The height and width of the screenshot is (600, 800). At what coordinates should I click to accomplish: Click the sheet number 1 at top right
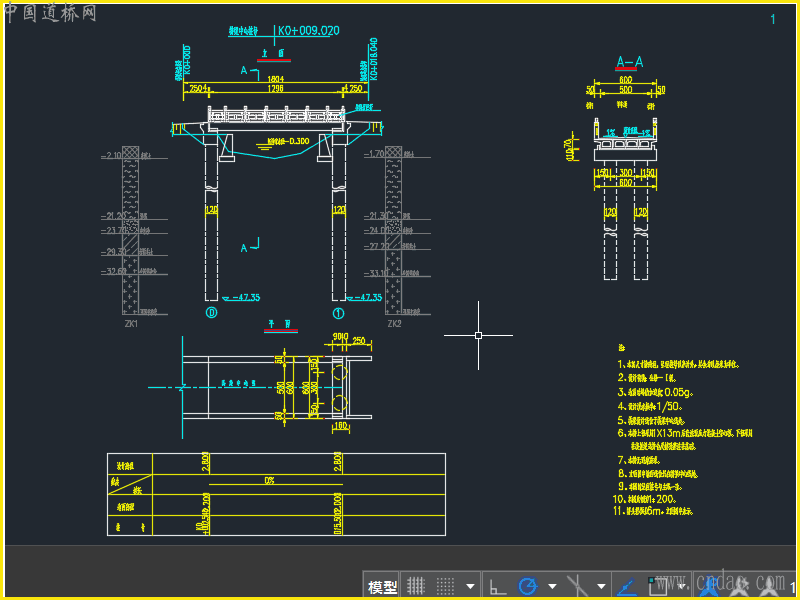tap(773, 19)
